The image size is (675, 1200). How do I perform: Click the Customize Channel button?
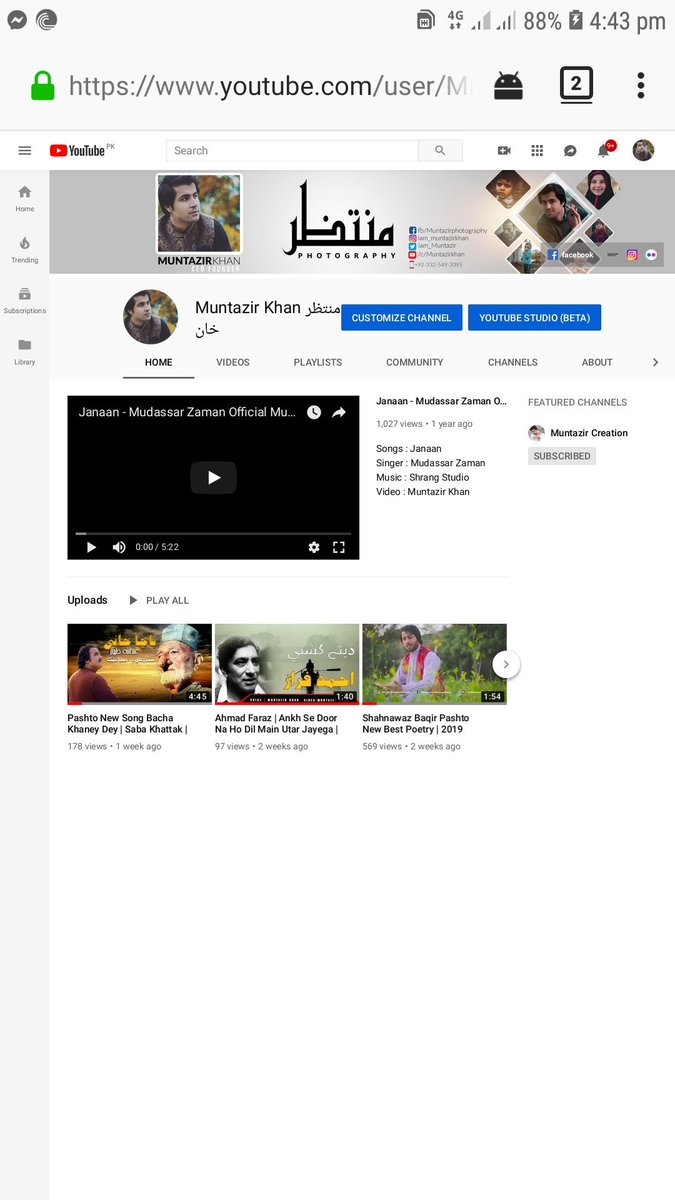[402, 318]
